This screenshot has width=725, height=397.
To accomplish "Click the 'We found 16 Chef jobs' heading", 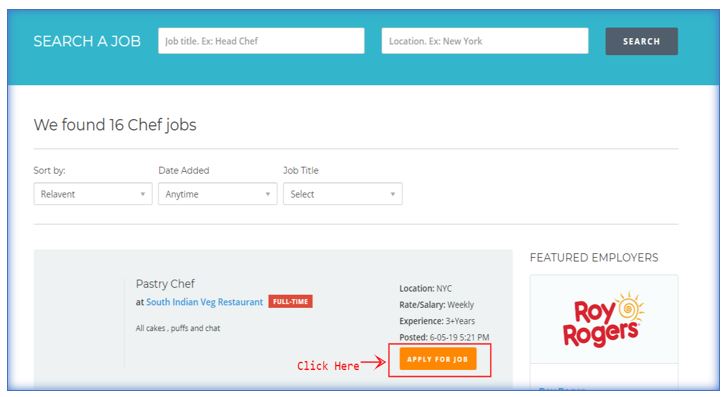I will click(x=115, y=125).
